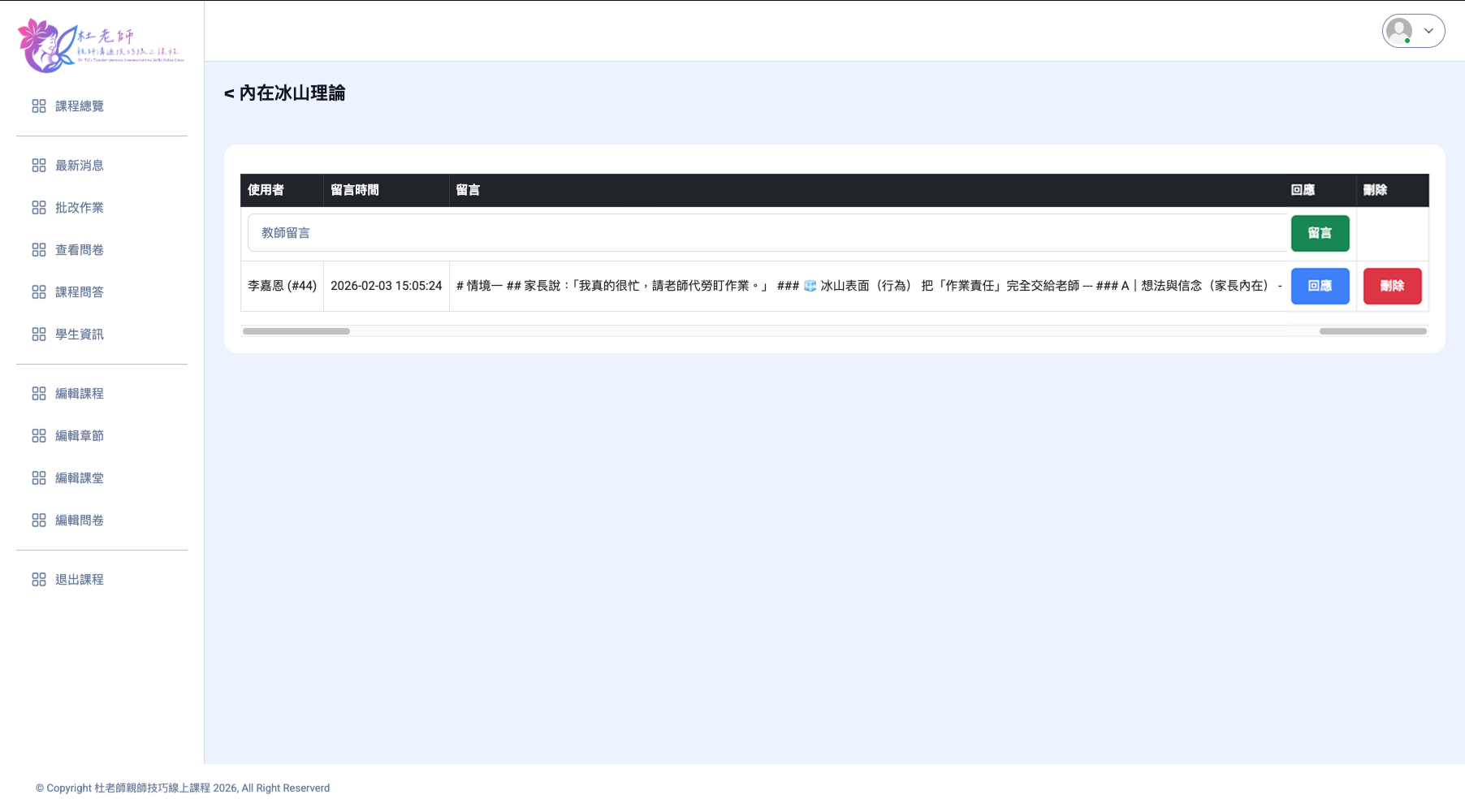Image resolution: width=1465 pixels, height=812 pixels.
Task: Go to 編輯課程 menu item
Action: 79,394
